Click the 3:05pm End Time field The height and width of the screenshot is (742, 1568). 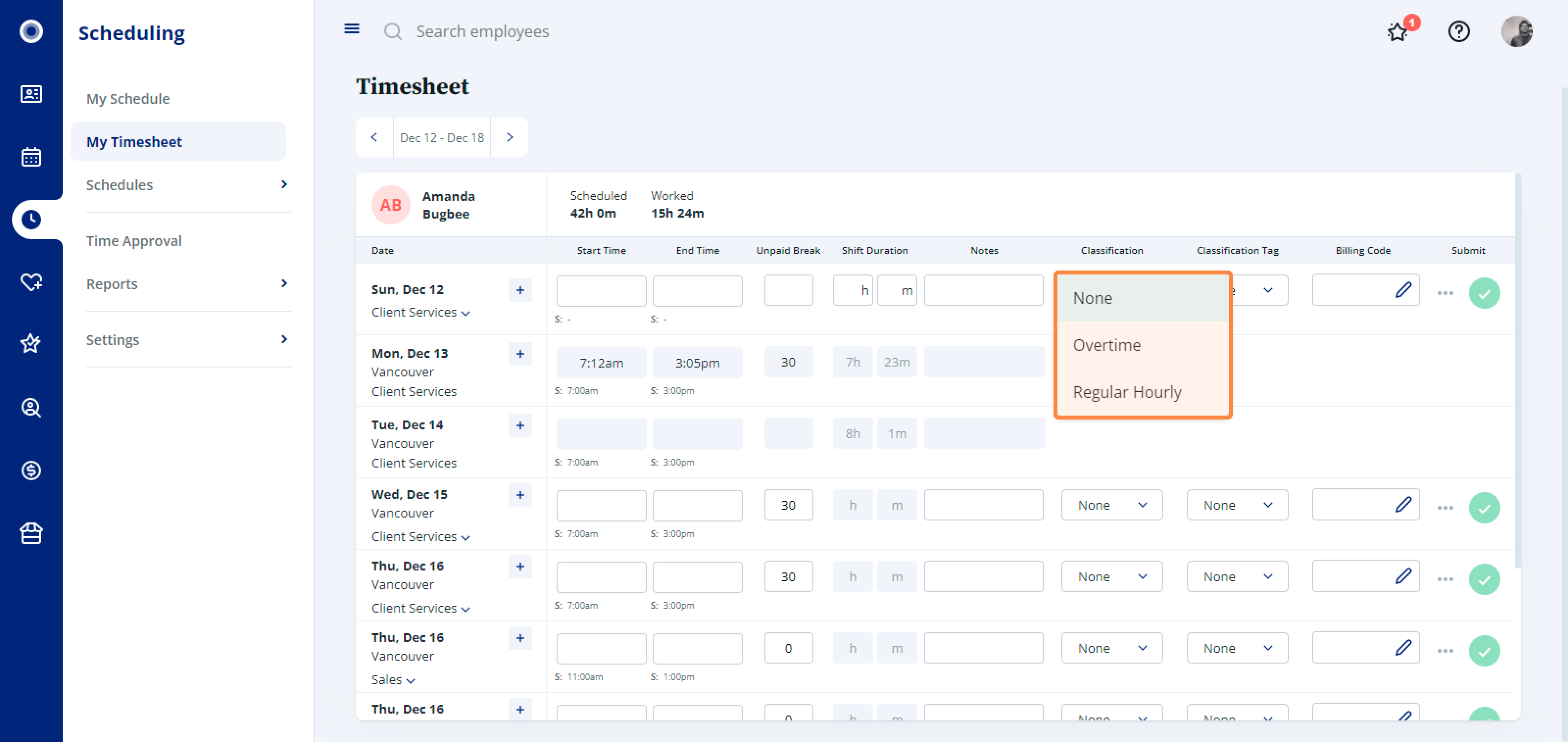pyautogui.click(x=697, y=363)
